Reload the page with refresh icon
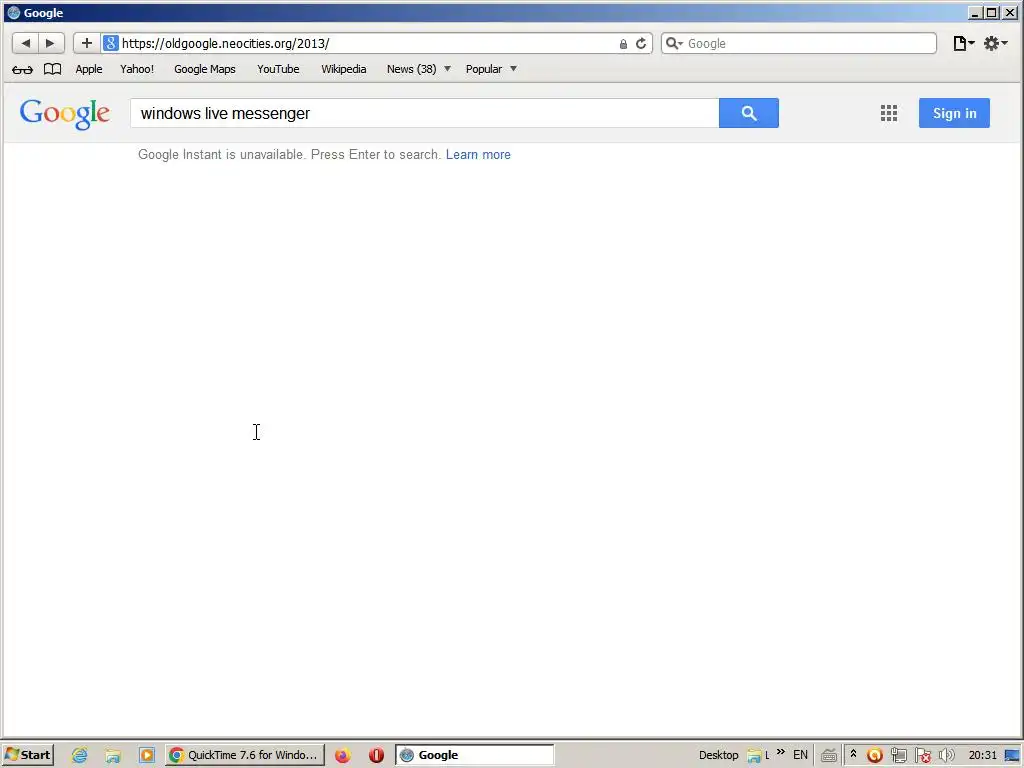The width and height of the screenshot is (1024, 768). click(641, 43)
